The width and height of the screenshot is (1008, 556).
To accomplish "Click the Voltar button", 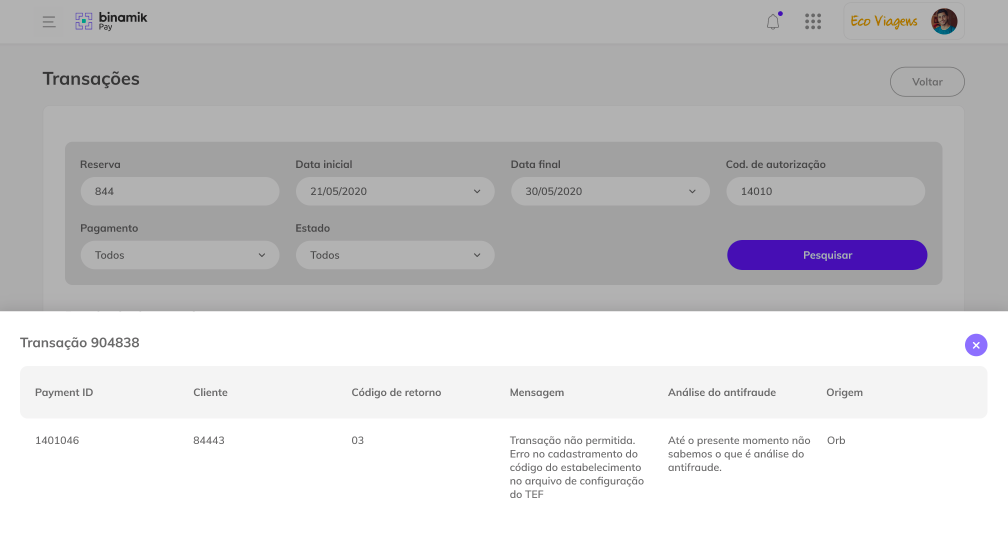I will click(x=927, y=82).
